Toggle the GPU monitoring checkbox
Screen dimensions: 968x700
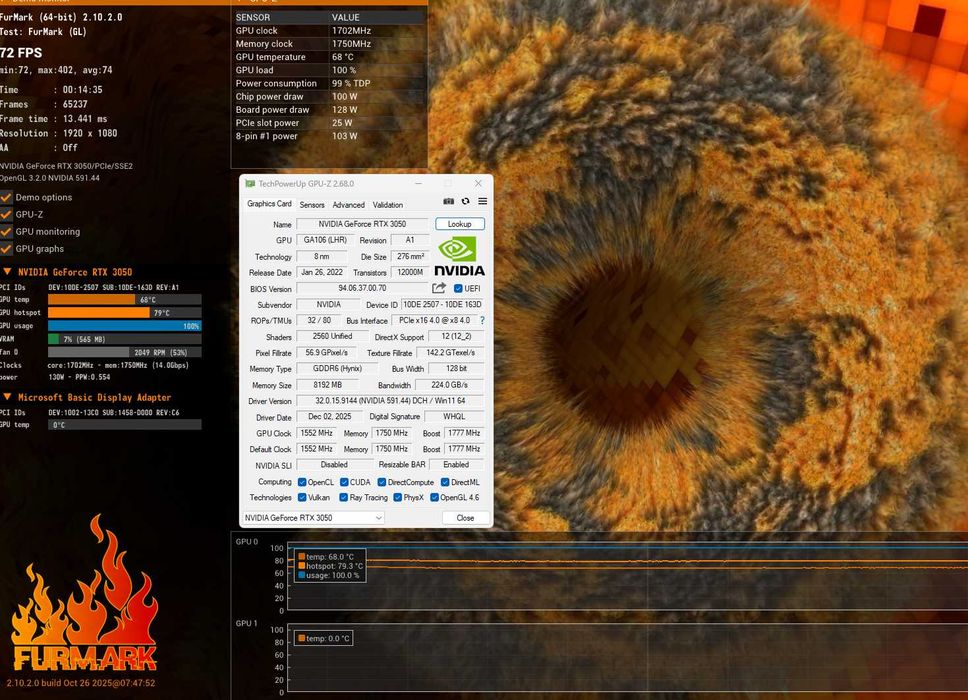point(6,231)
